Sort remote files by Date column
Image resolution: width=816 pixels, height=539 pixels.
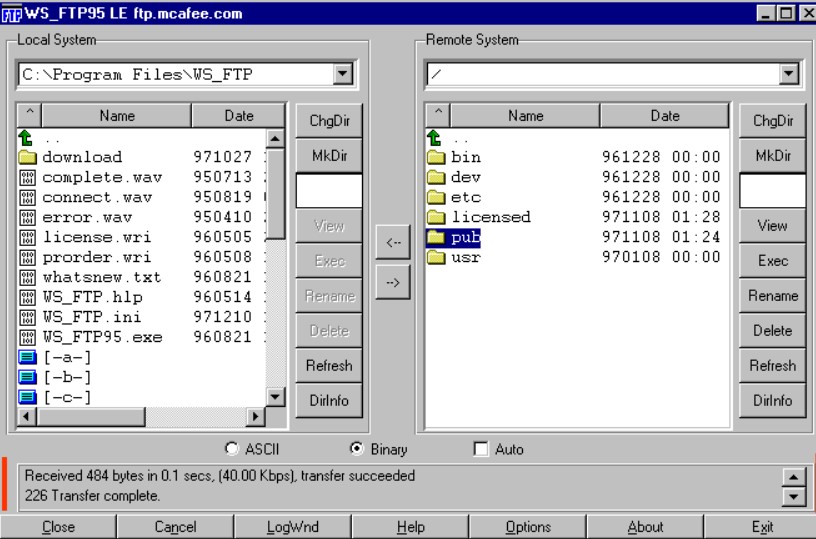click(x=665, y=115)
